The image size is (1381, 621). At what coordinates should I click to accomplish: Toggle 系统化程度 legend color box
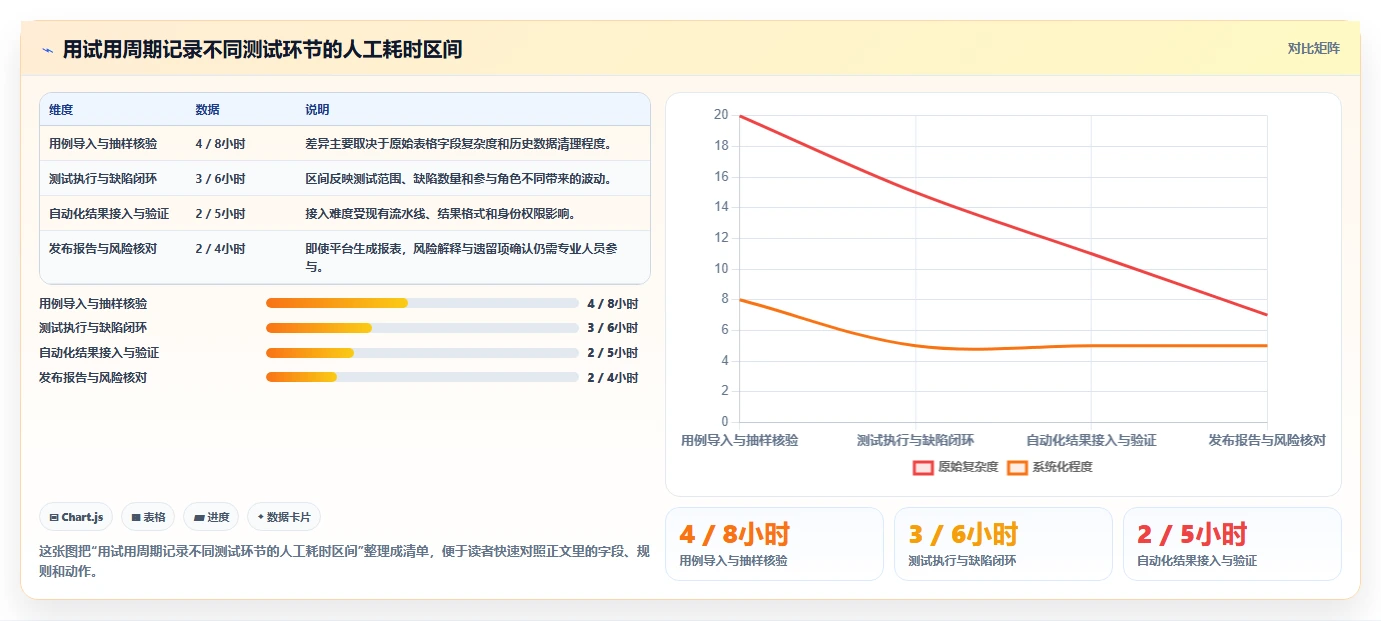(x=1017, y=467)
